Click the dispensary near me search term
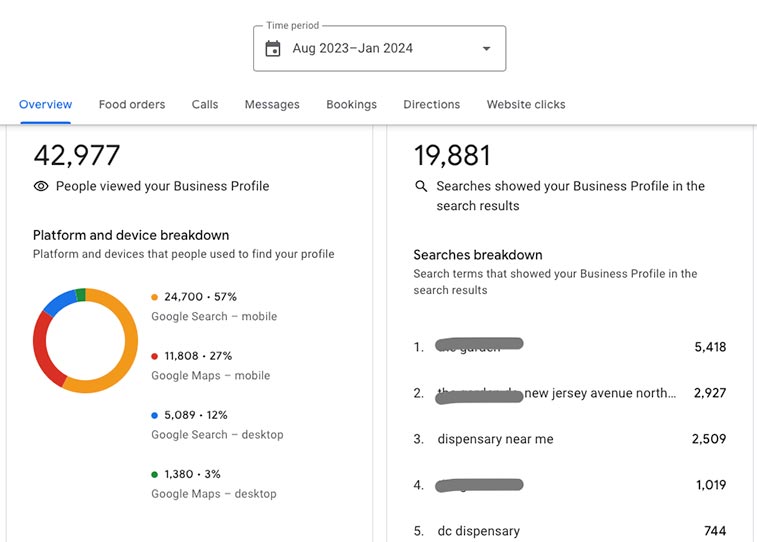 click(x=495, y=439)
